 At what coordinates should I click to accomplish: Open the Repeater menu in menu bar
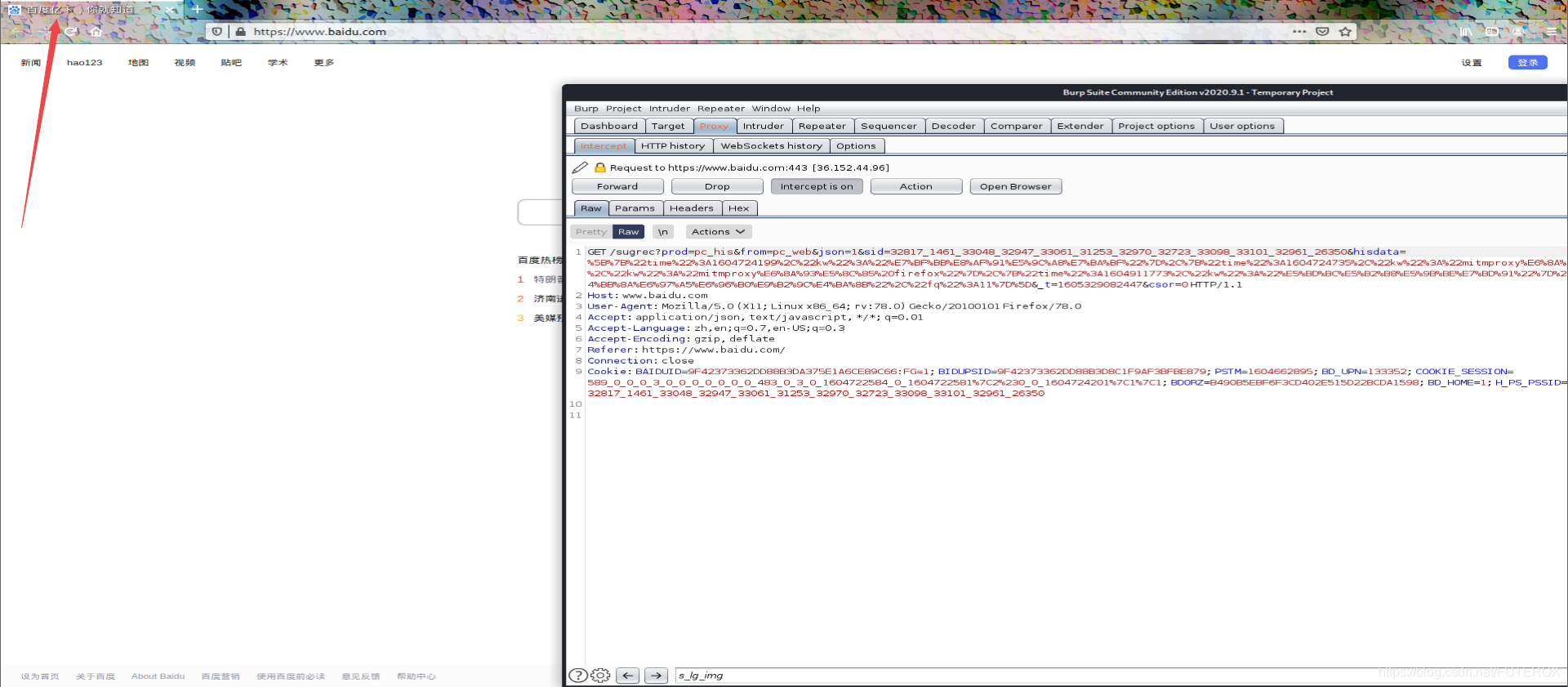[720, 109]
